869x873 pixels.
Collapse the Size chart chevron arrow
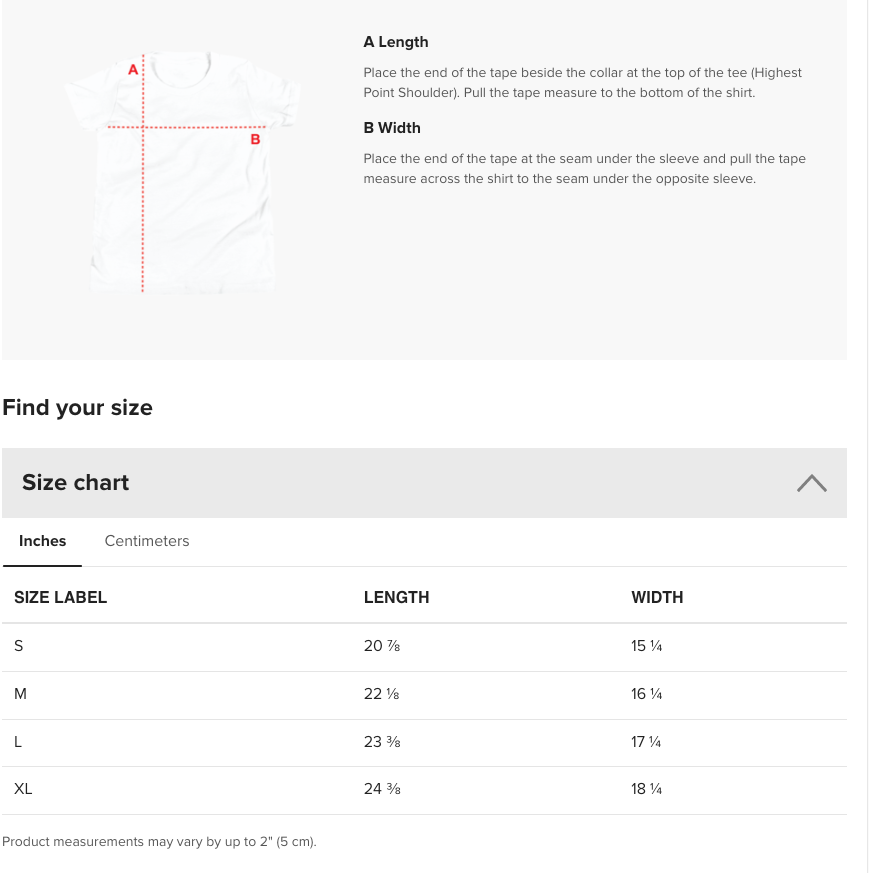click(x=812, y=483)
